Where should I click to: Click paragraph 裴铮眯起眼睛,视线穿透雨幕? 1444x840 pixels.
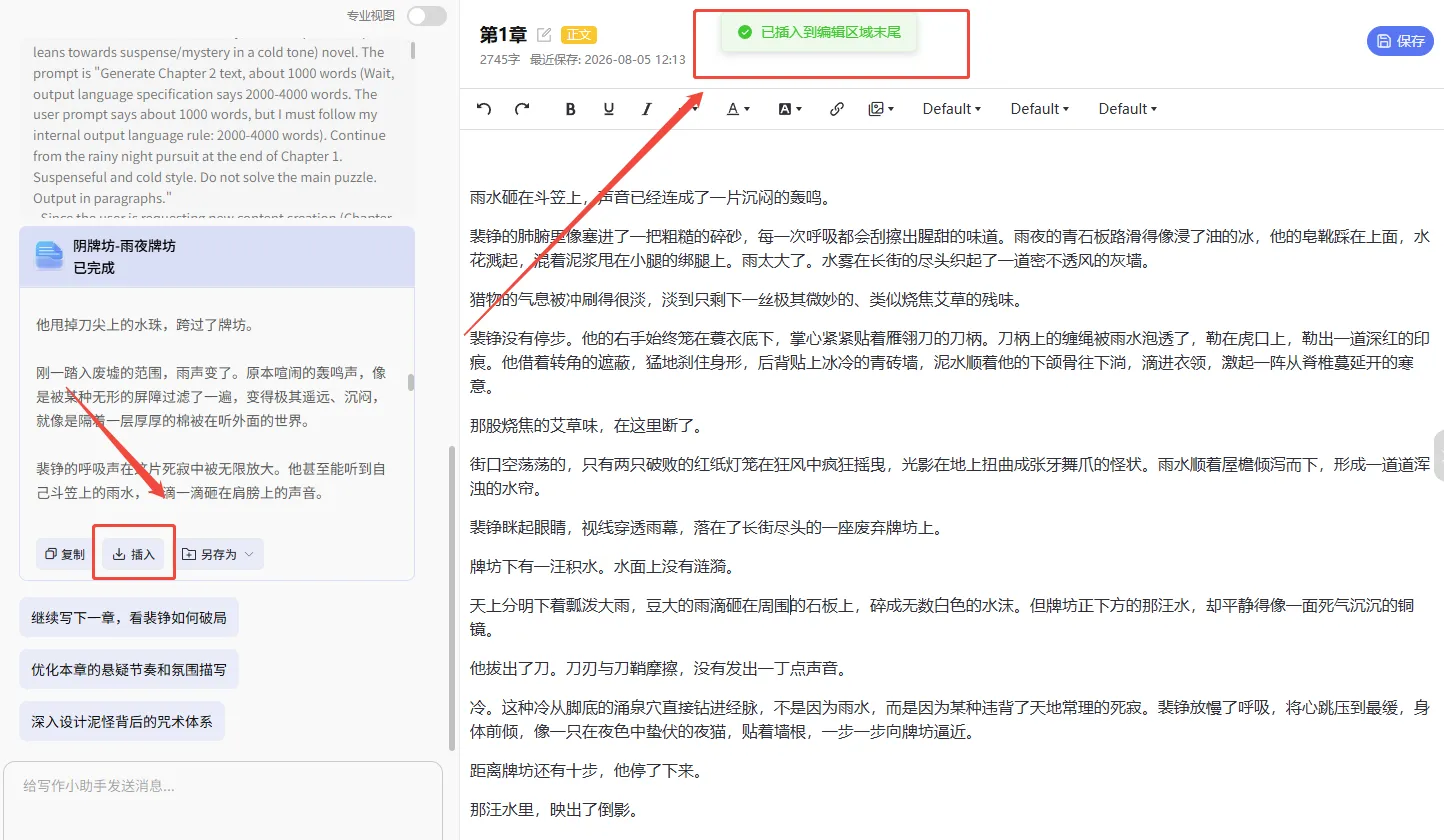[707, 528]
